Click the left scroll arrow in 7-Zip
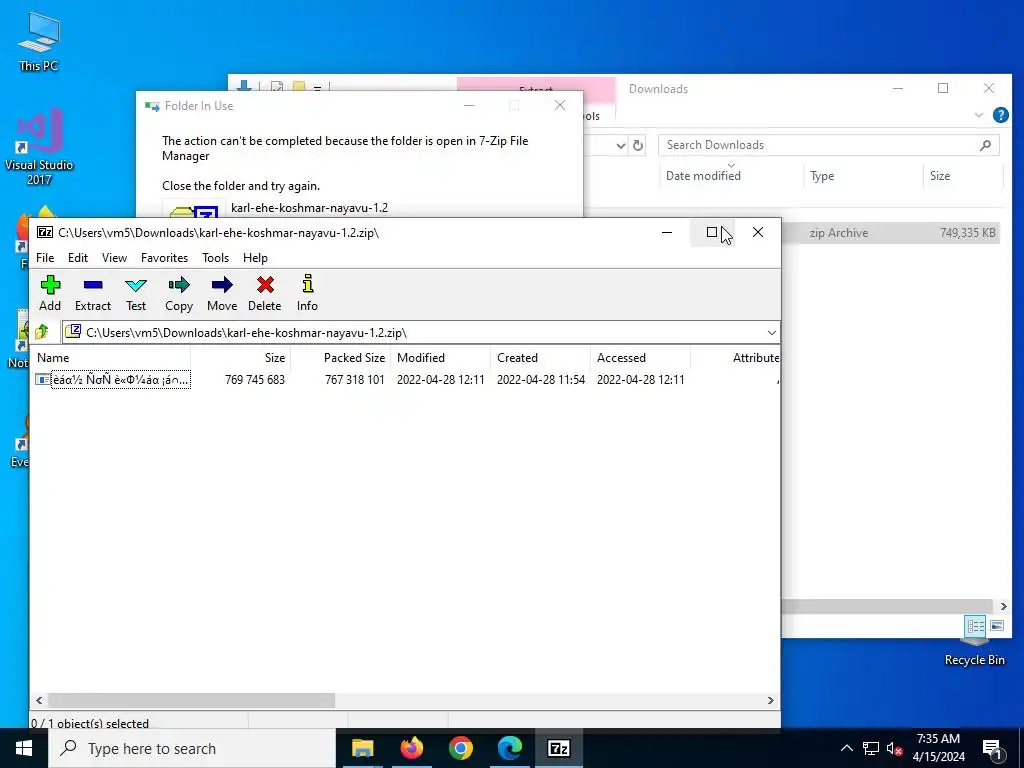The height and width of the screenshot is (768, 1024). pyautogui.click(x=39, y=700)
